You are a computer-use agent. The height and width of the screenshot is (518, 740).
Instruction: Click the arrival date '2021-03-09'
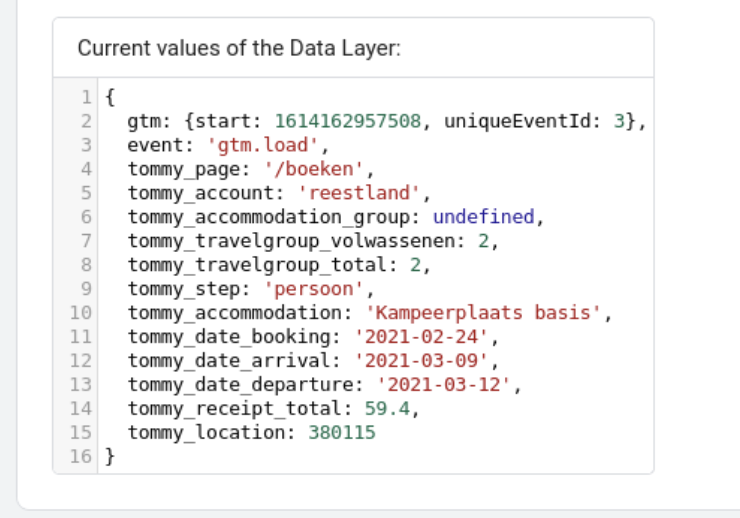tap(421, 361)
